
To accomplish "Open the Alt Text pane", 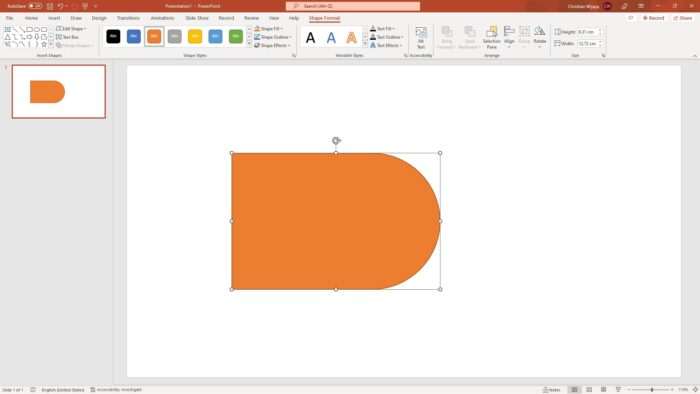I will pyautogui.click(x=421, y=37).
